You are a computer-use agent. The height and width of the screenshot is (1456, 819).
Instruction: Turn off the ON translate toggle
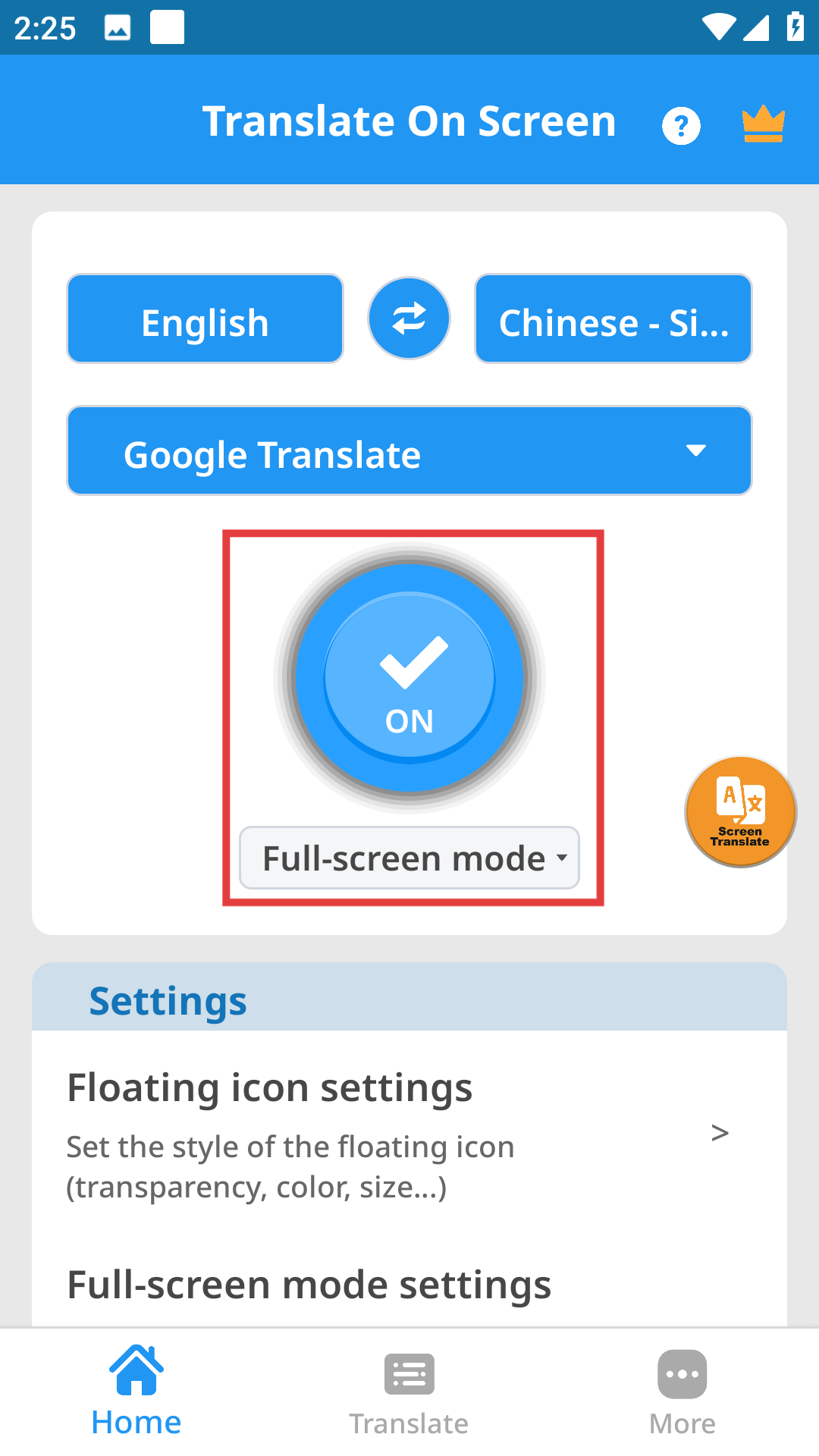tap(409, 678)
